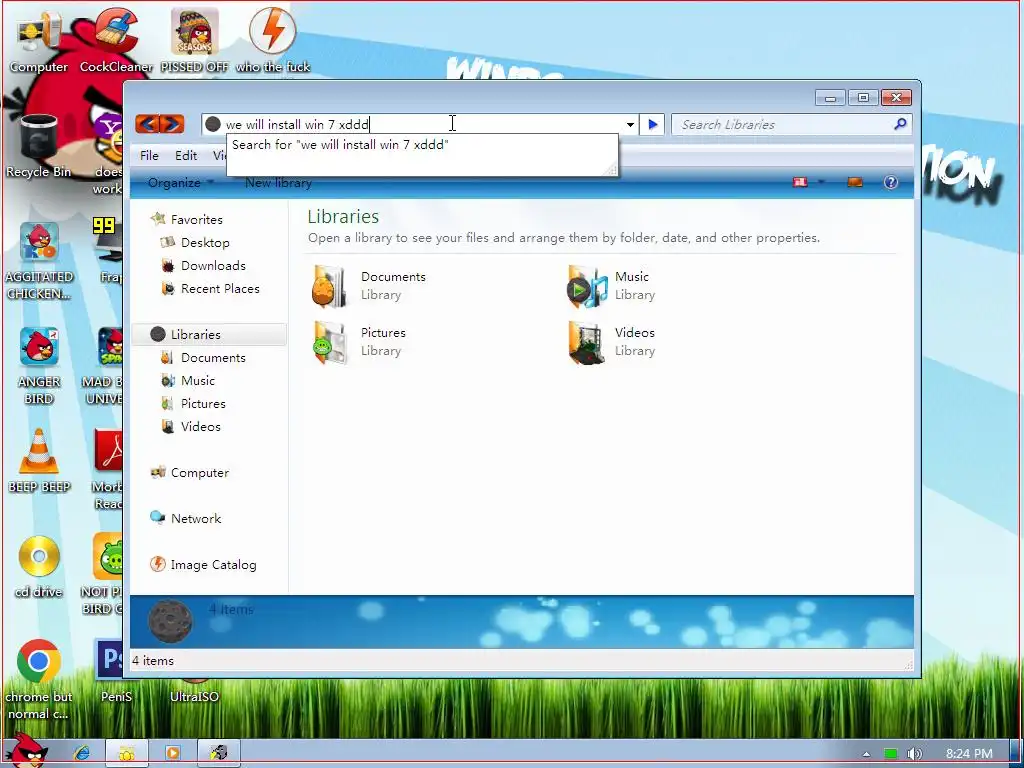Screen dimensions: 1024x768
Task: Click the Explorer libraries taskbar button
Action: click(127, 753)
